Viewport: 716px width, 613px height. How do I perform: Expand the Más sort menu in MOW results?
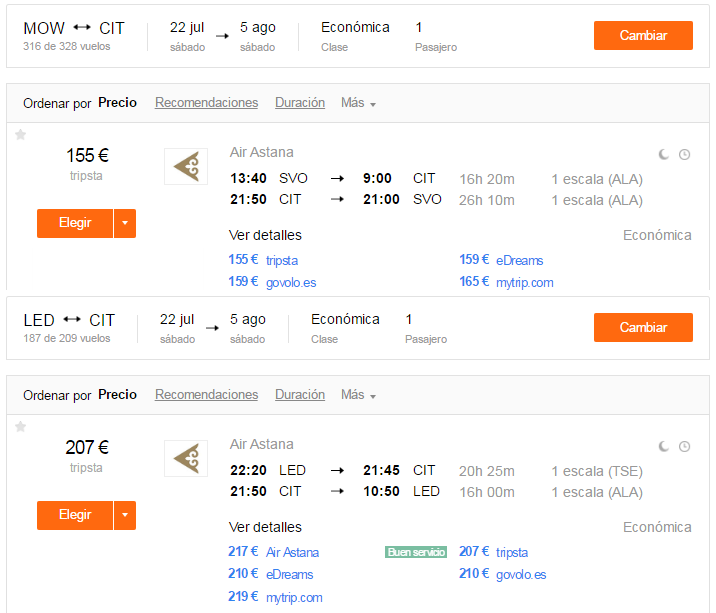358,103
